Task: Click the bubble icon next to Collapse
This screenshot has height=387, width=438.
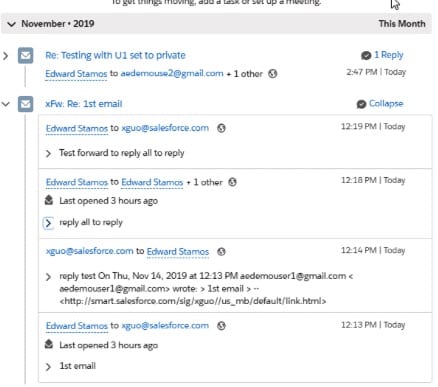Action: [361, 104]
